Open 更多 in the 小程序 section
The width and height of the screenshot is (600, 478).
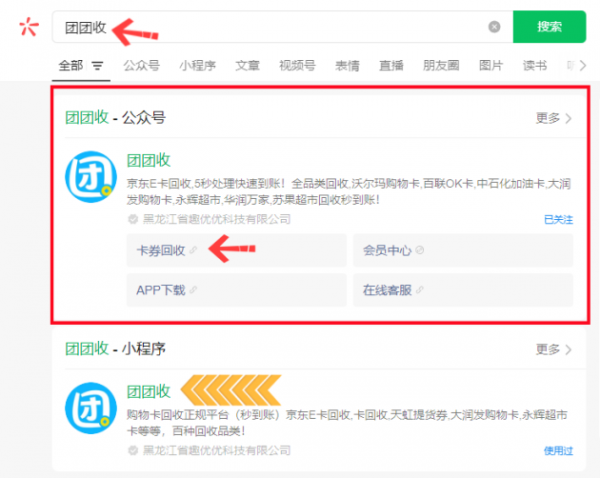tap(553, 349)
